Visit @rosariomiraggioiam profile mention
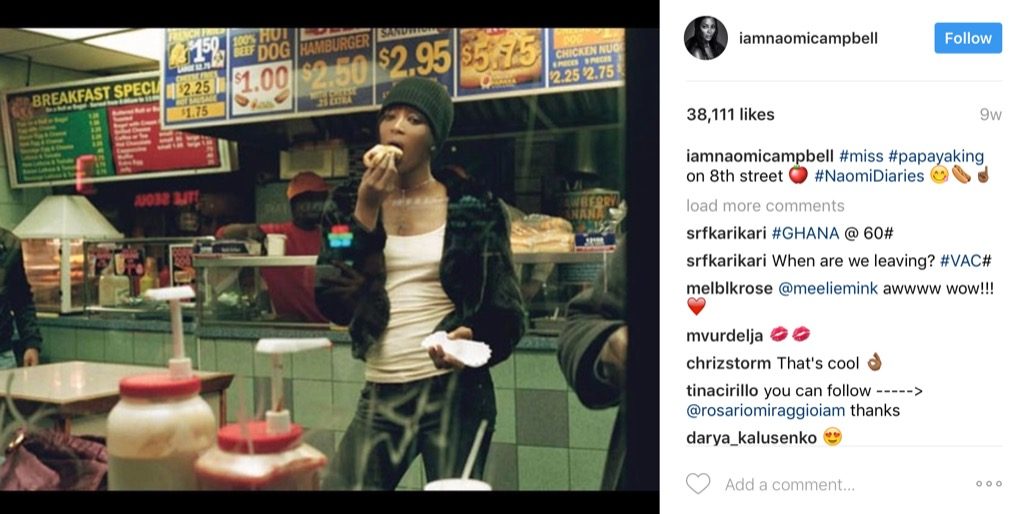 pyautogui.click(x=765, y=411)
